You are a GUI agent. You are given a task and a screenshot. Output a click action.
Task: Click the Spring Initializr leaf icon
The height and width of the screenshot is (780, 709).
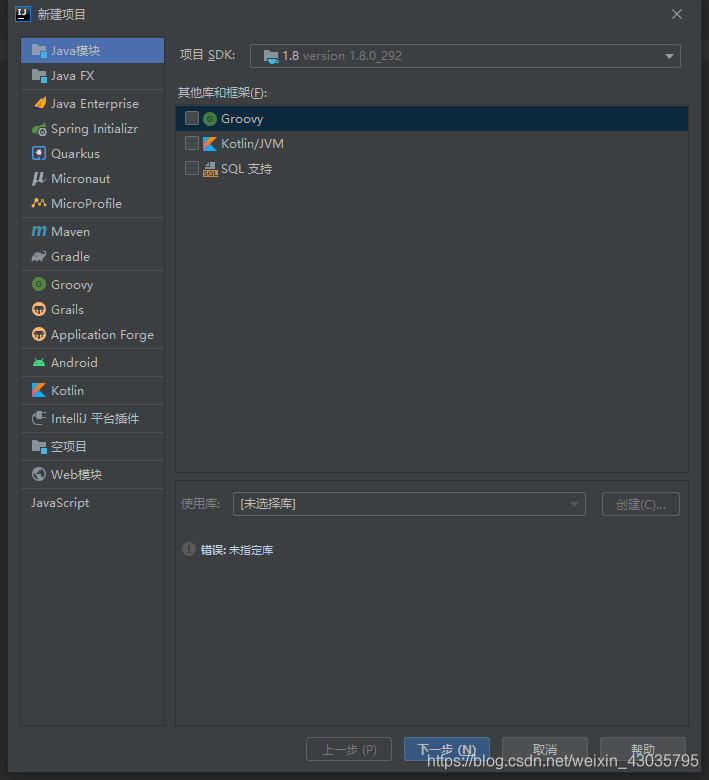coord(39,129)
